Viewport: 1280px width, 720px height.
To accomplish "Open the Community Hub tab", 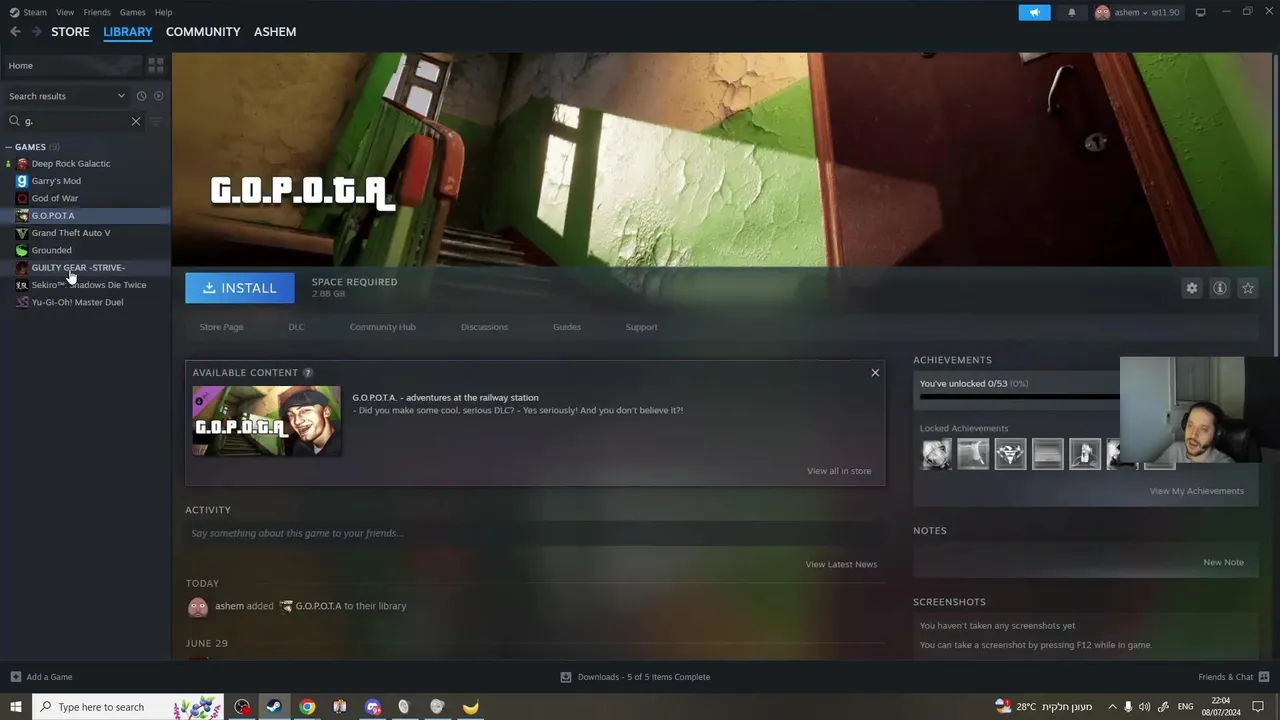I will point(382,327).
